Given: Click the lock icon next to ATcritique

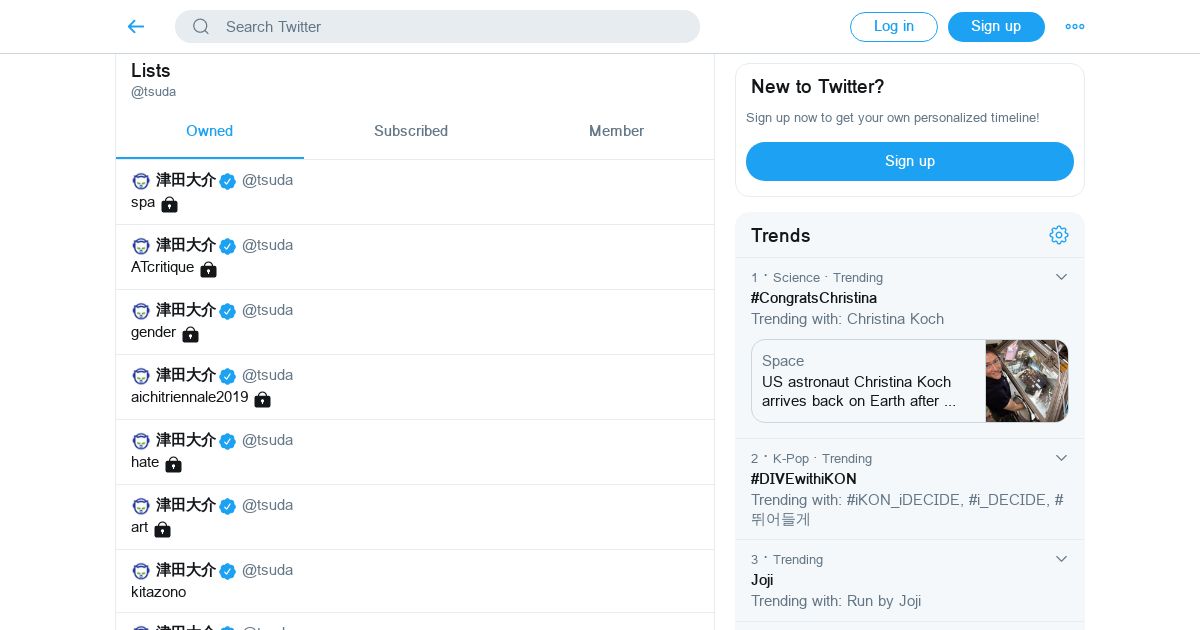Looking at the screenshot, I should pyautogui.click(x=208, y=269).
